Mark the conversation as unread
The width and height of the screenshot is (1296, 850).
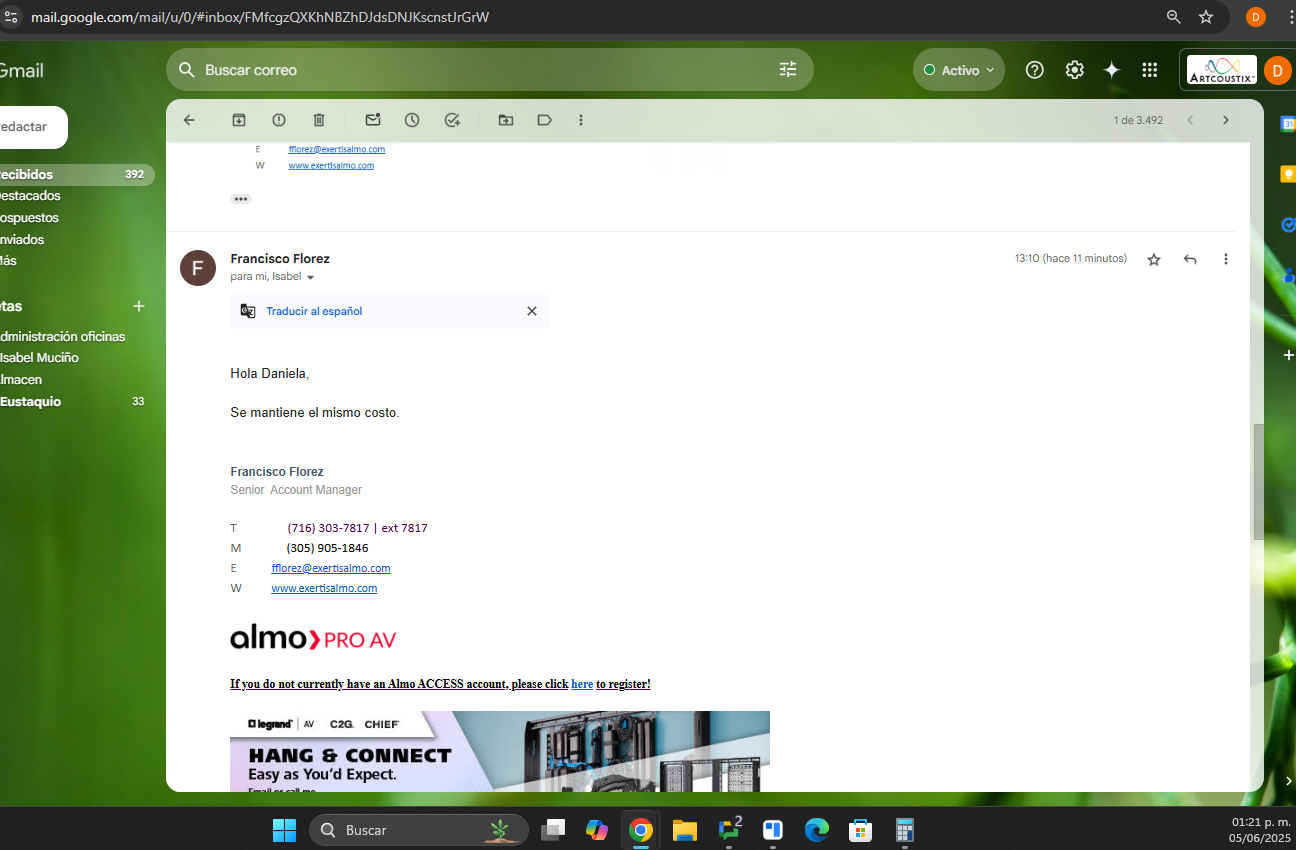(x=373, y=120)
